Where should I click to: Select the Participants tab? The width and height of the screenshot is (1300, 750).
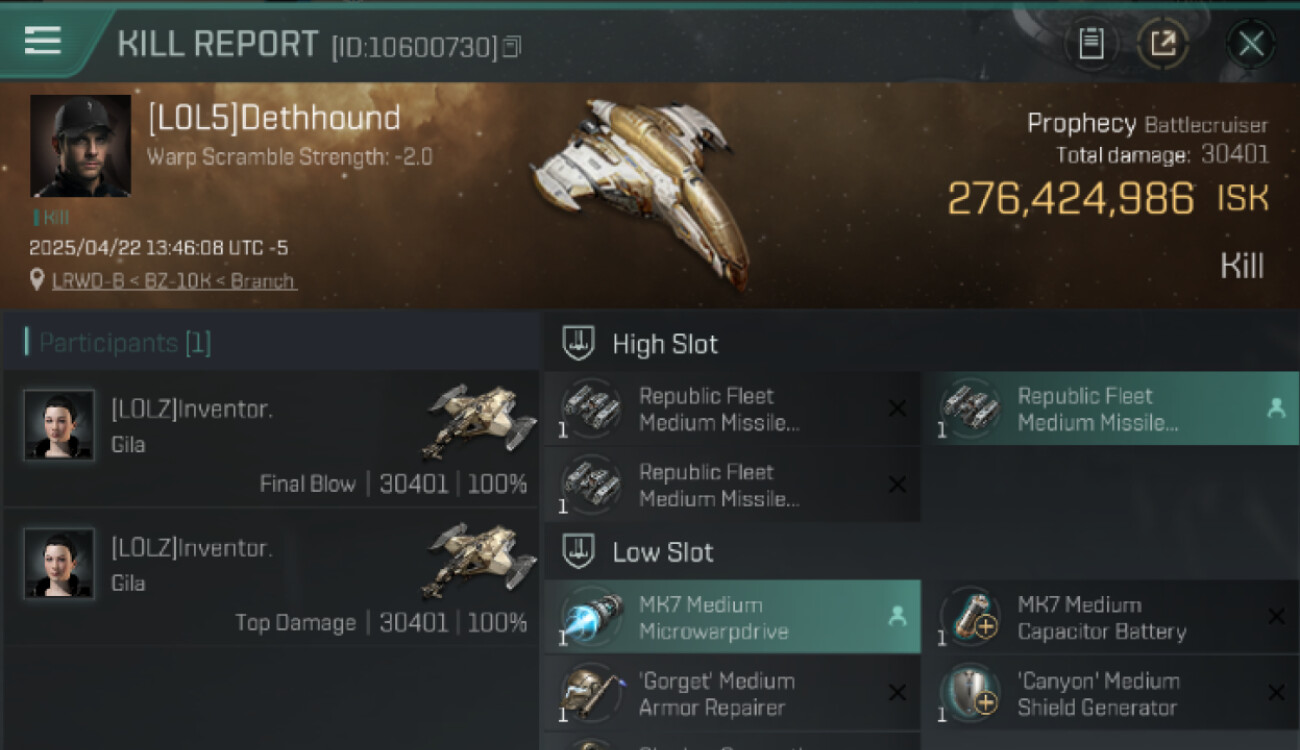click(x=118, y=343)
